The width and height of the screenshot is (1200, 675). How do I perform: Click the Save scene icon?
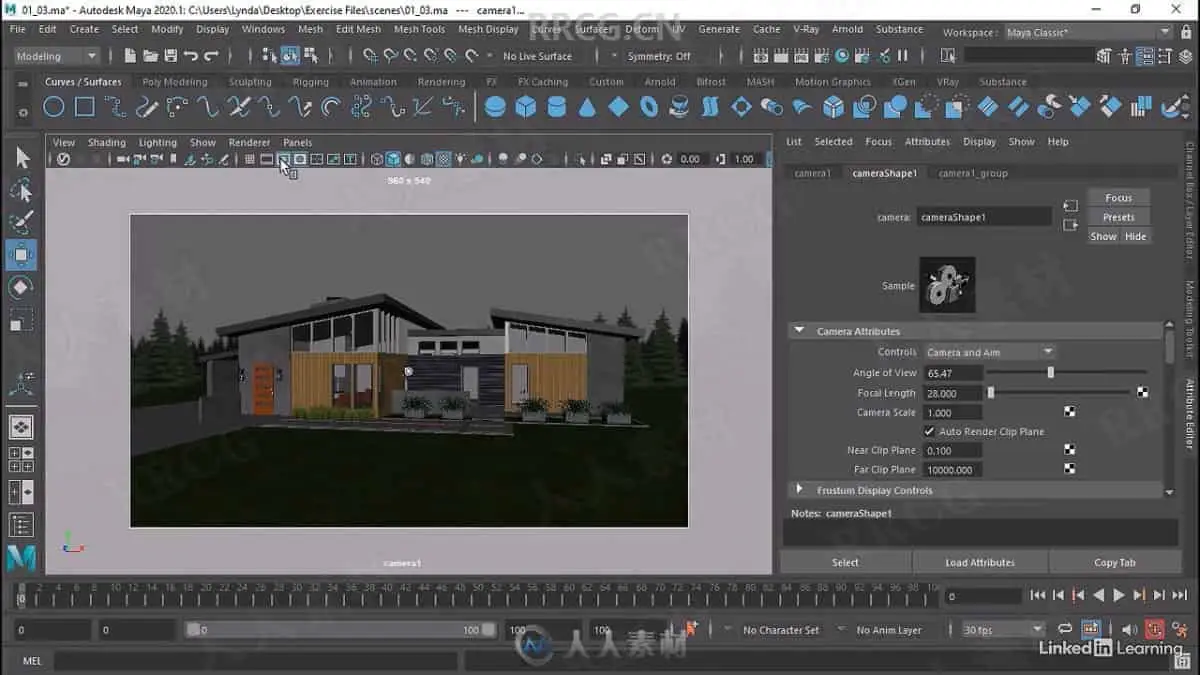pos(170,56)
